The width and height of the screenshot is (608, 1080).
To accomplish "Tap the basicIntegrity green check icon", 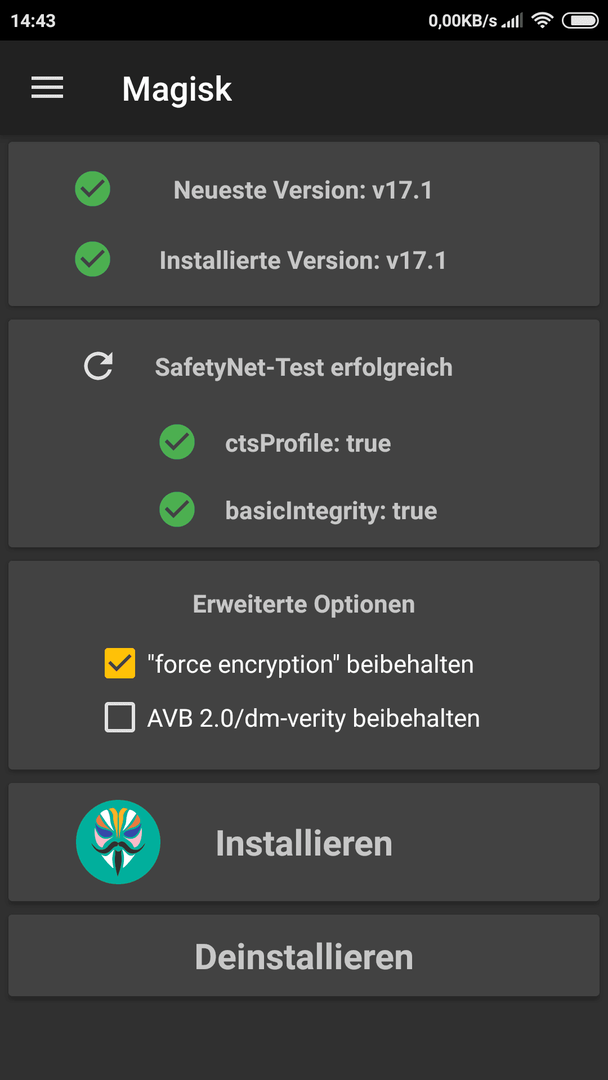I will [177, 510].
